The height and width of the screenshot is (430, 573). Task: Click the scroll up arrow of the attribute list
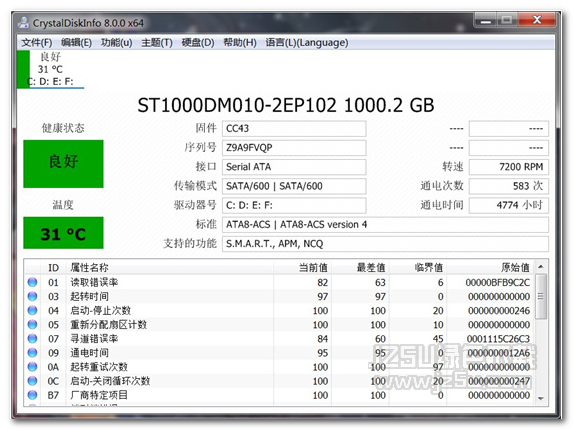click(541, 267)
